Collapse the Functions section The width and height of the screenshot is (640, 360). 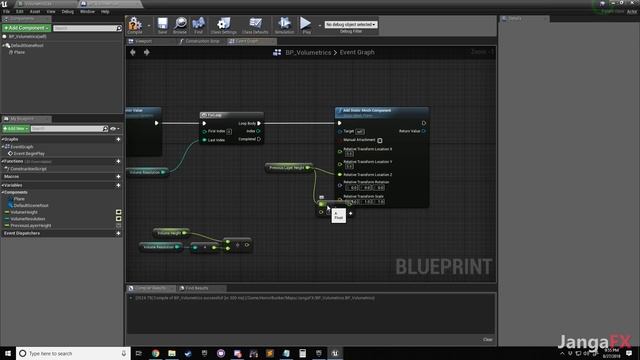tap(2, 161)
